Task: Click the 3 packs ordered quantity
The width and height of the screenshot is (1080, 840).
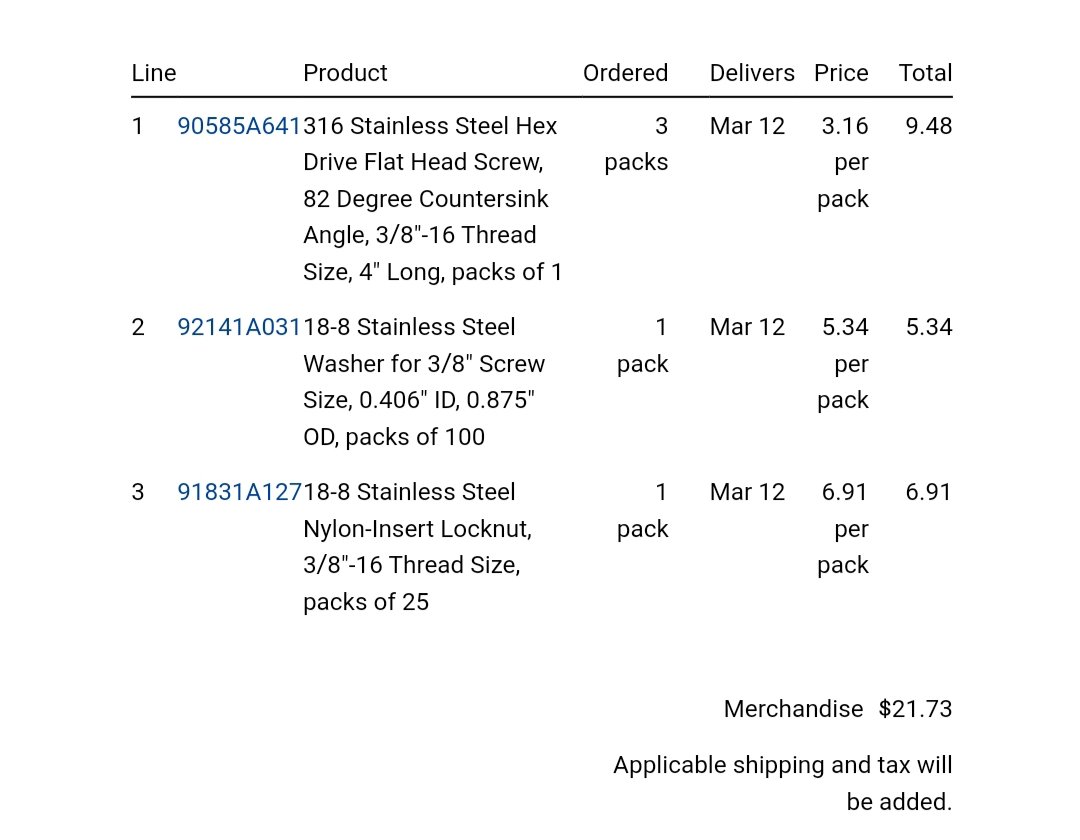Action: [x=636, y=144]
